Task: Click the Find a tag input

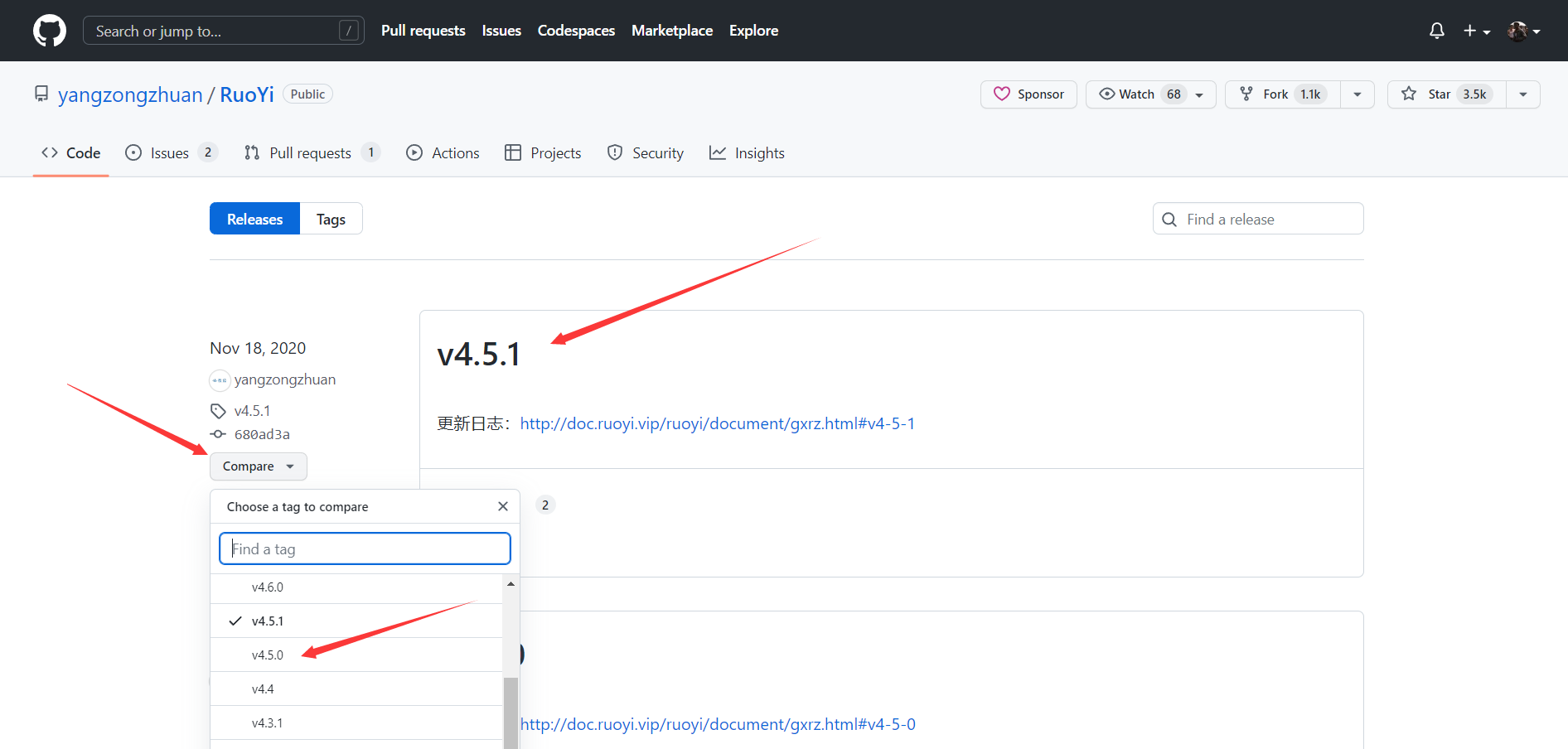Action: 365,548
